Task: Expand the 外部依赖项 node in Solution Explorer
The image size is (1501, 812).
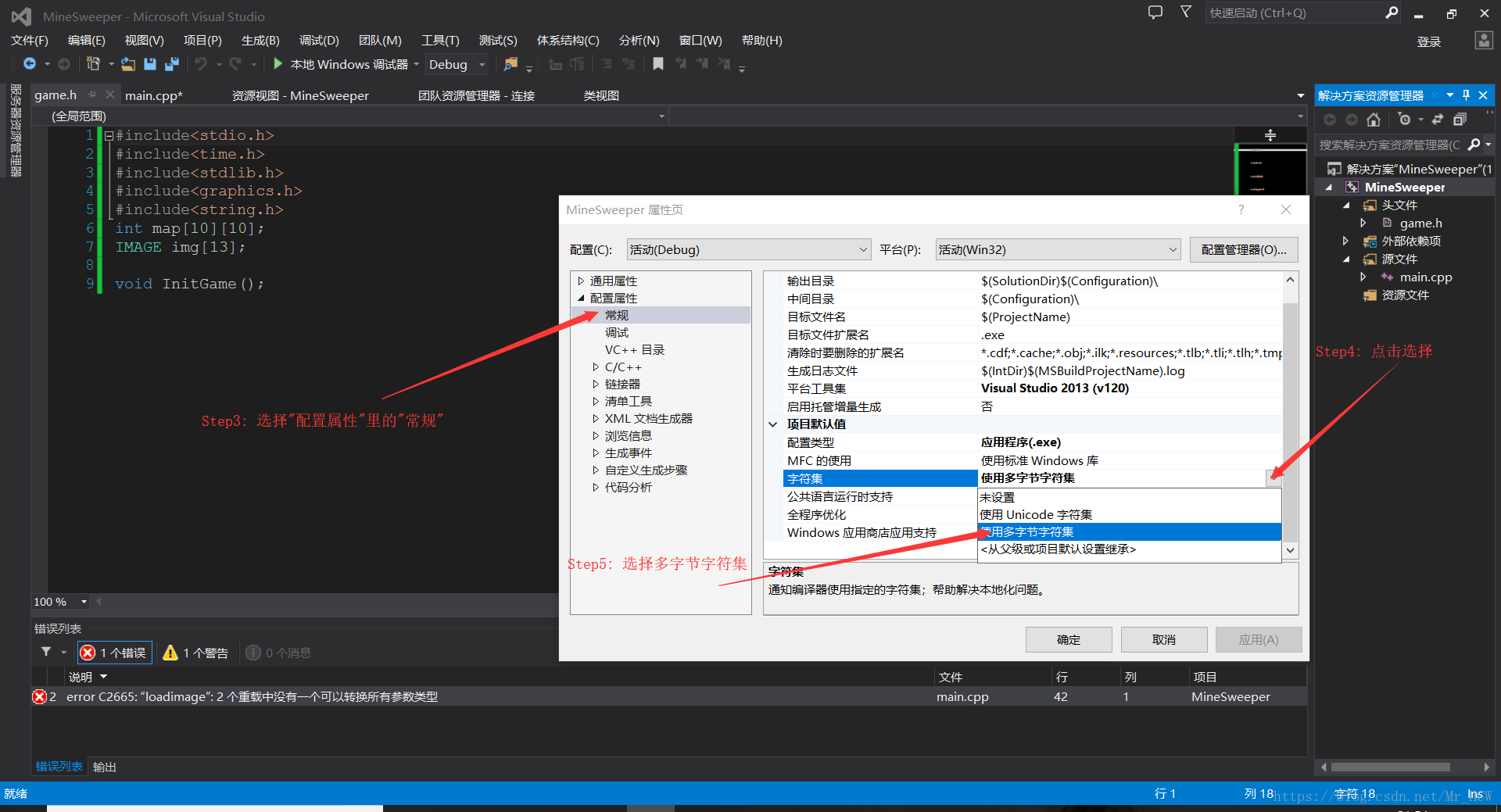Action: coord(1345,241)
